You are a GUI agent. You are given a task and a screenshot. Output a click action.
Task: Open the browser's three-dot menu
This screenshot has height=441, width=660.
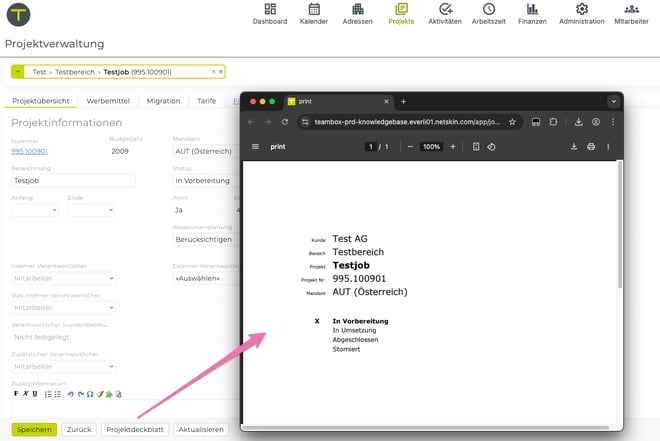click(613, 122)
